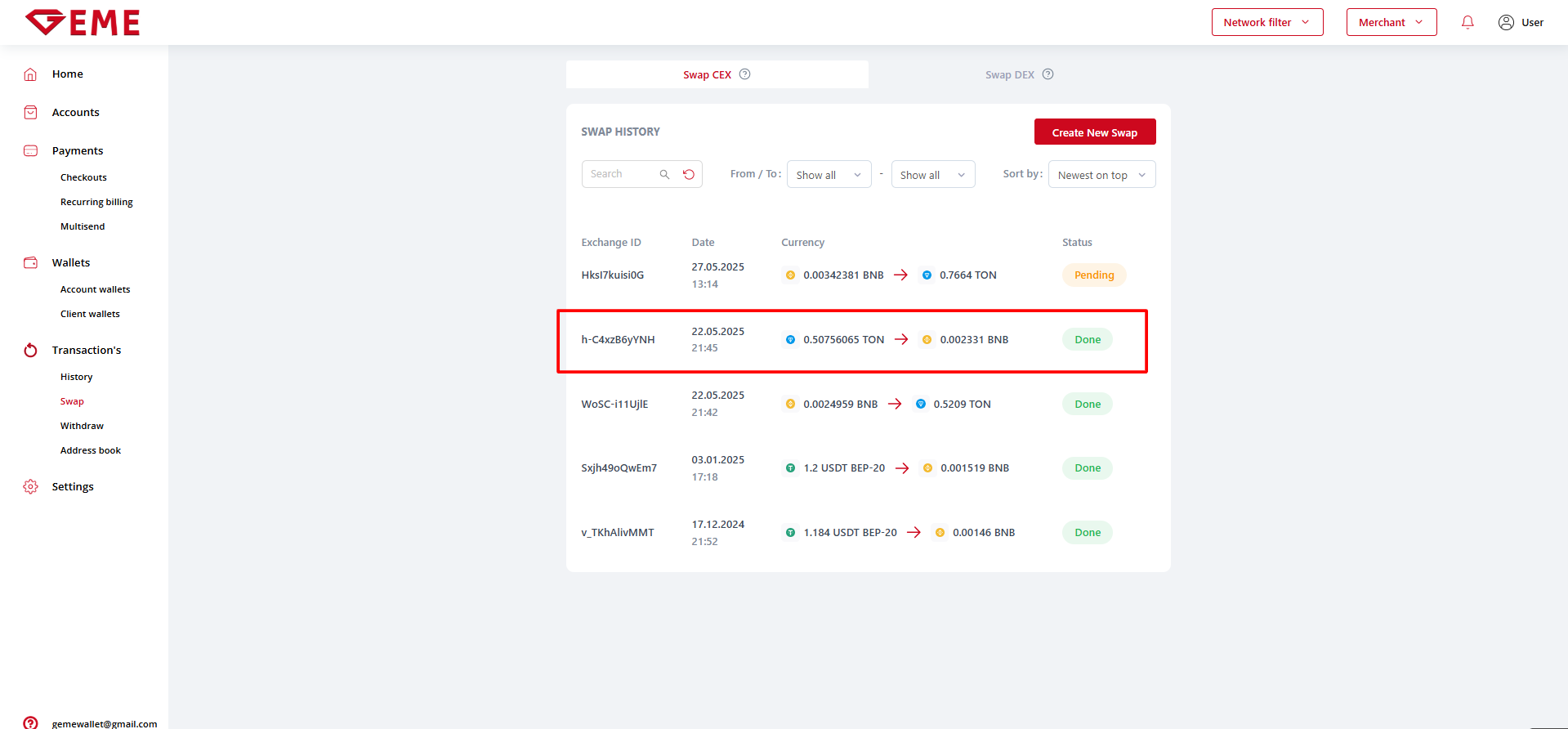Click the search reset refresh icon
Image resolution: width=1568 pixels, height=729 pixels.
pos(689,174)
